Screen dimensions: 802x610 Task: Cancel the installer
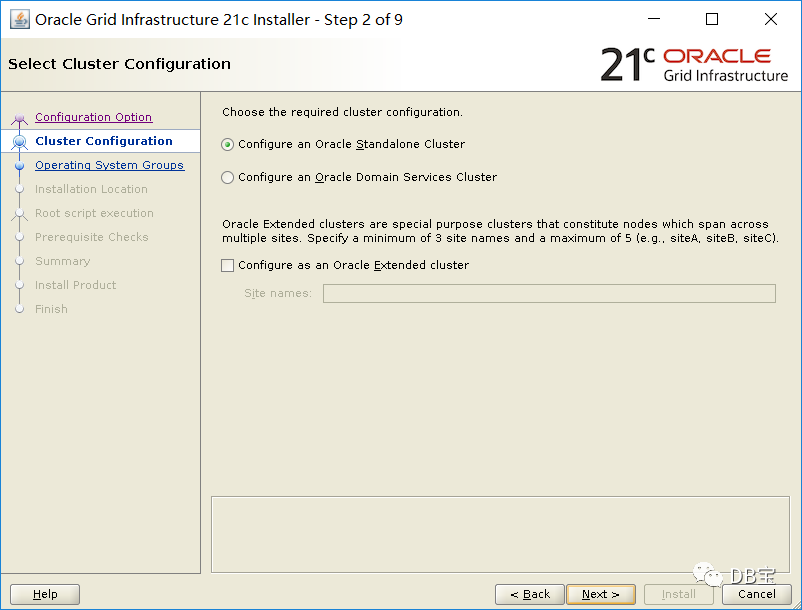point(757,594)
